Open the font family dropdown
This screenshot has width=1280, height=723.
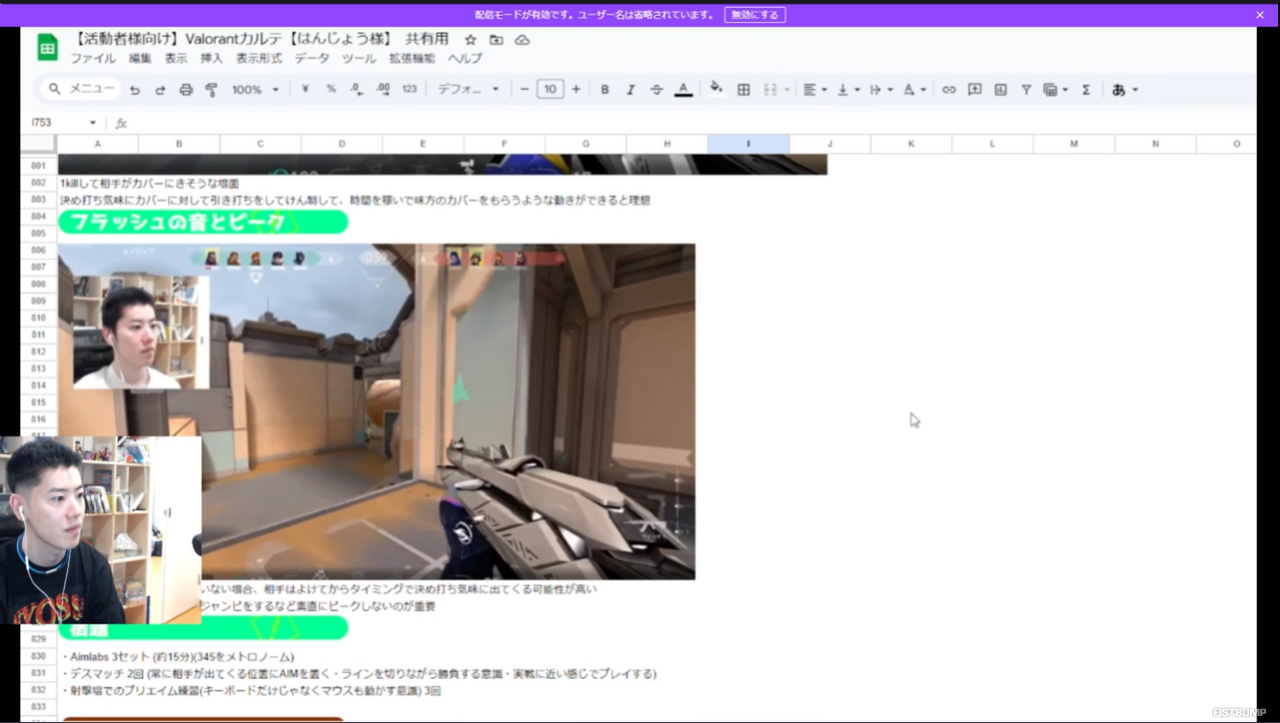click(x=468, y=89)
